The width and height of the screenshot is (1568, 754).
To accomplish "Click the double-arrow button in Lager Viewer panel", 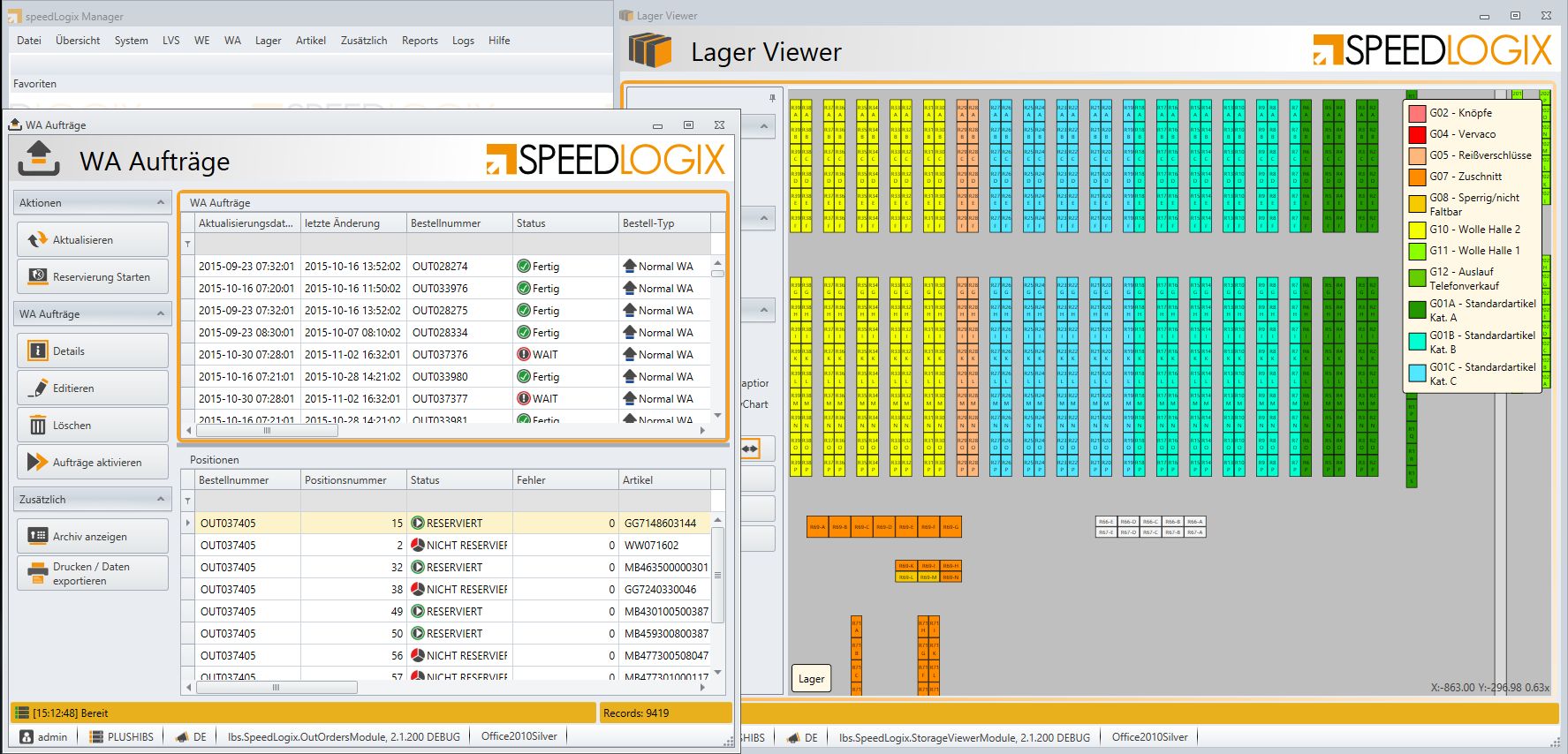I will pos(750,449).
